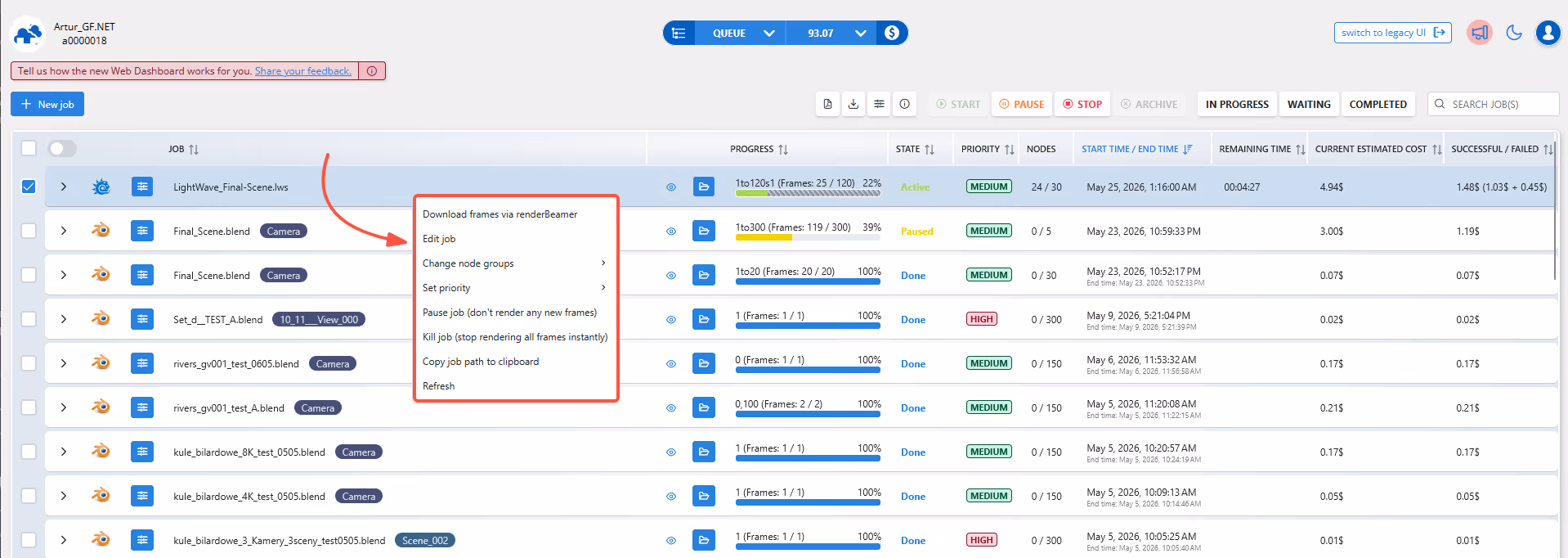Uncheck the LightWave_Final-Scene.lws job checkbox
1568x558 pixels.
[x=29, y=187]
